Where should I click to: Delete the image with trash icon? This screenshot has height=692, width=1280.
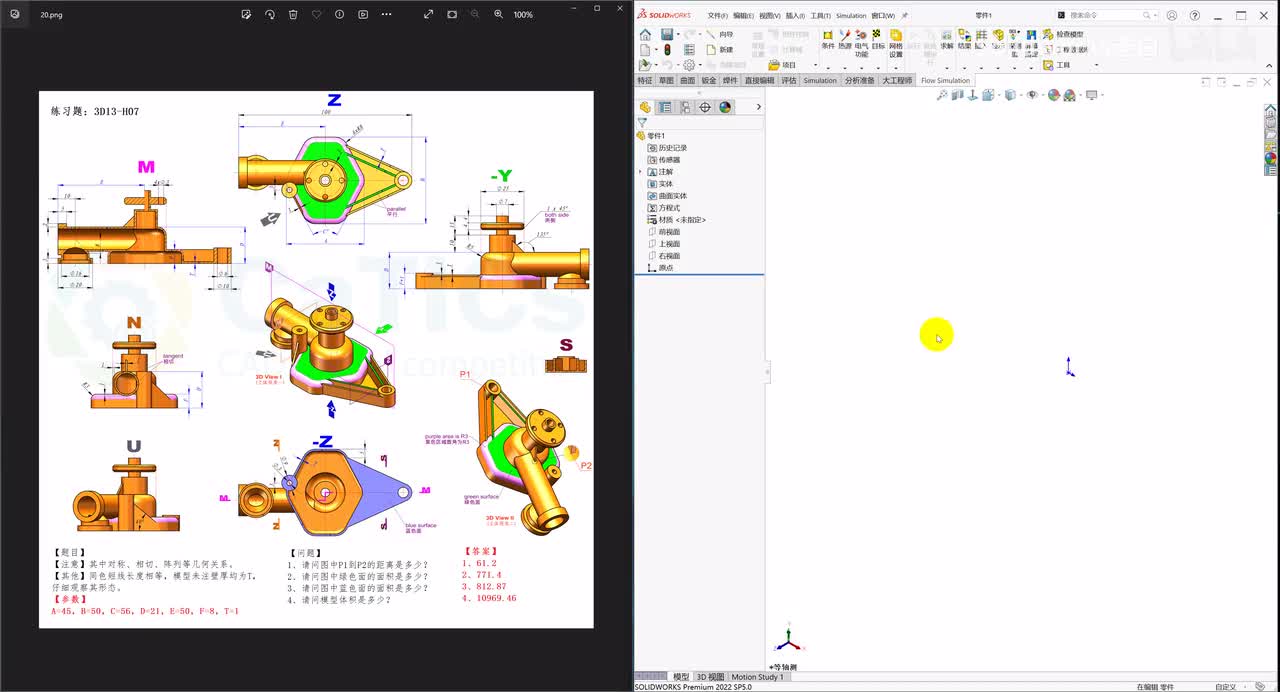tap(293, 15)
